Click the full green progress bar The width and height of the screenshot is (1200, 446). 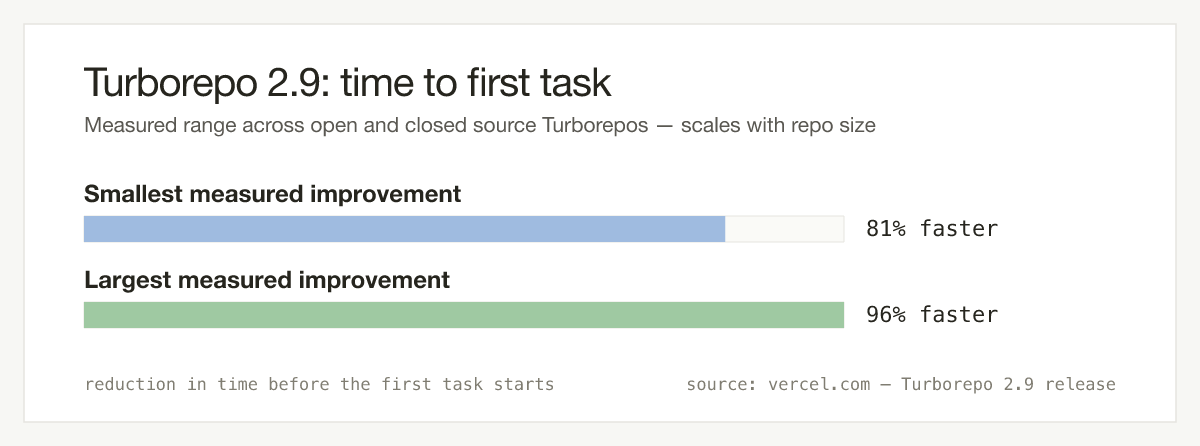point(464,315)
